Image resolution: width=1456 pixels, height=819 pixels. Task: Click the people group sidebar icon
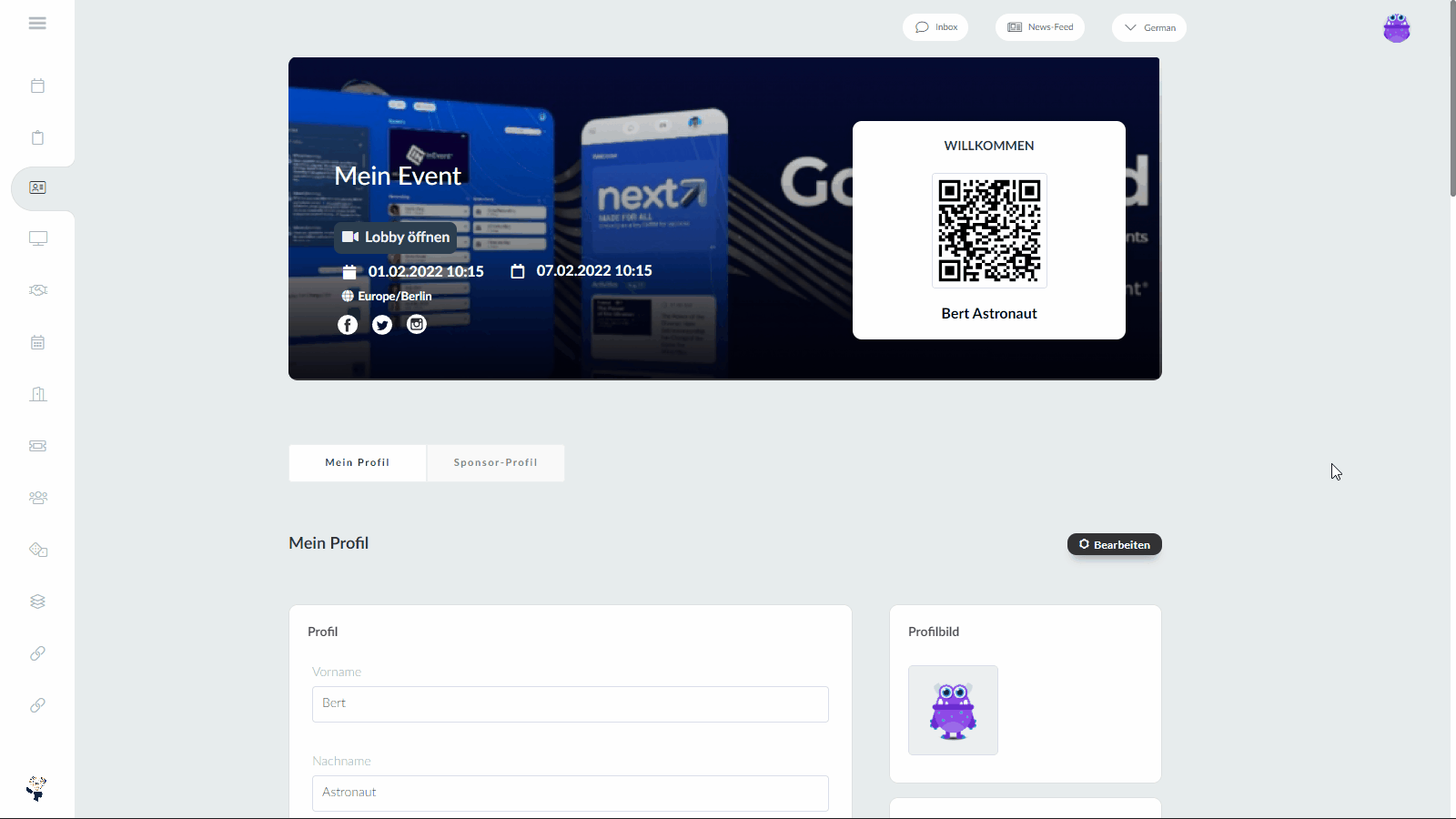click(x=37, y=498)
